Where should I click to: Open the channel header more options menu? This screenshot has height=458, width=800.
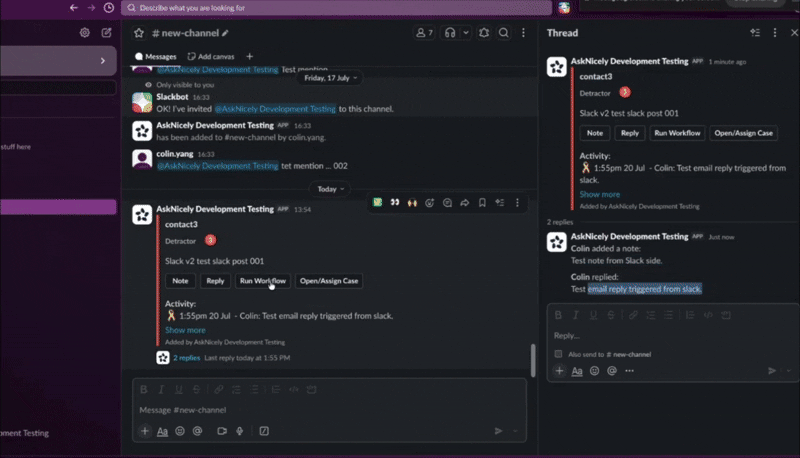pos(523,33)
